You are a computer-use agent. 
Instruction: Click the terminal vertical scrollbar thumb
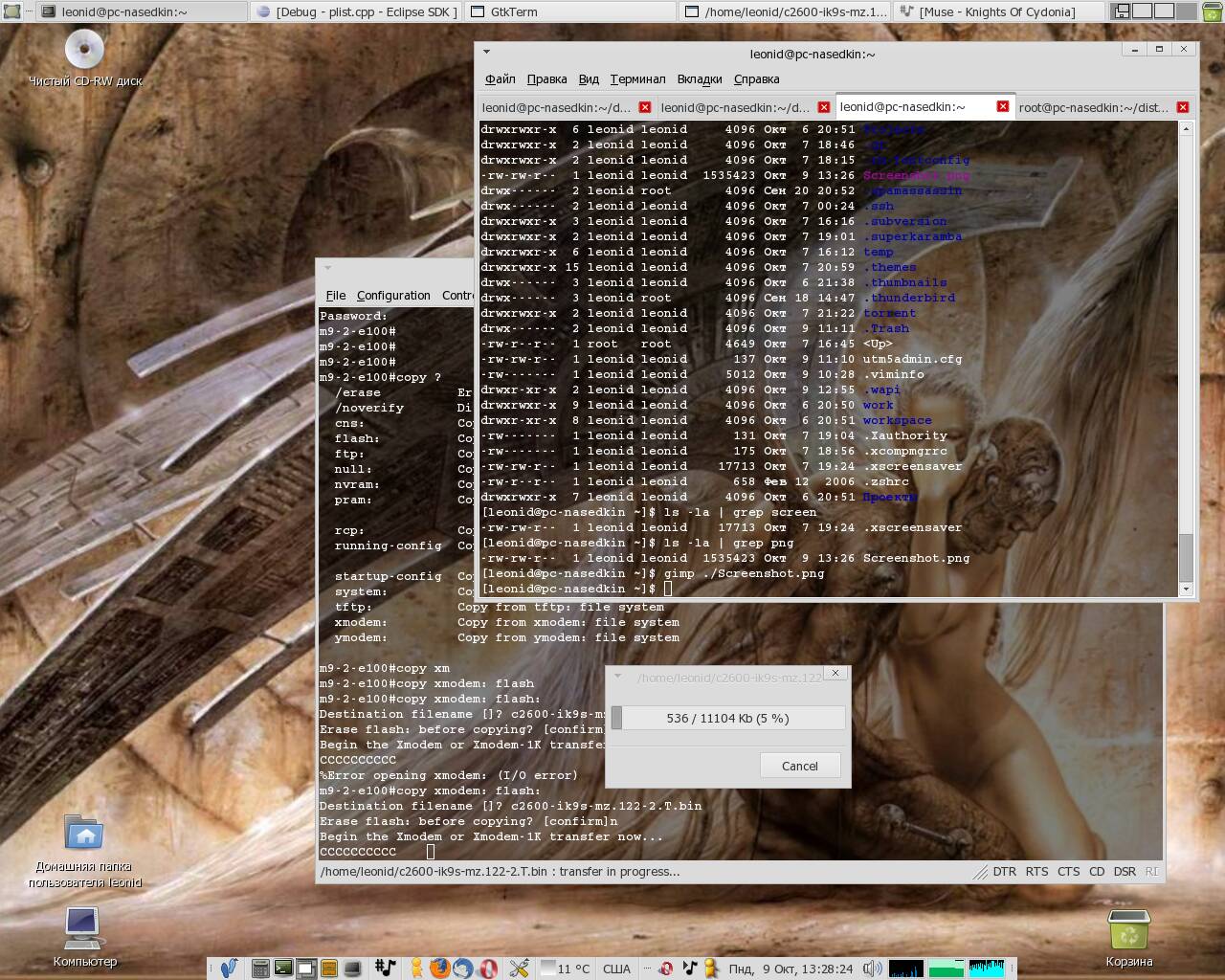coord(1186,556)
